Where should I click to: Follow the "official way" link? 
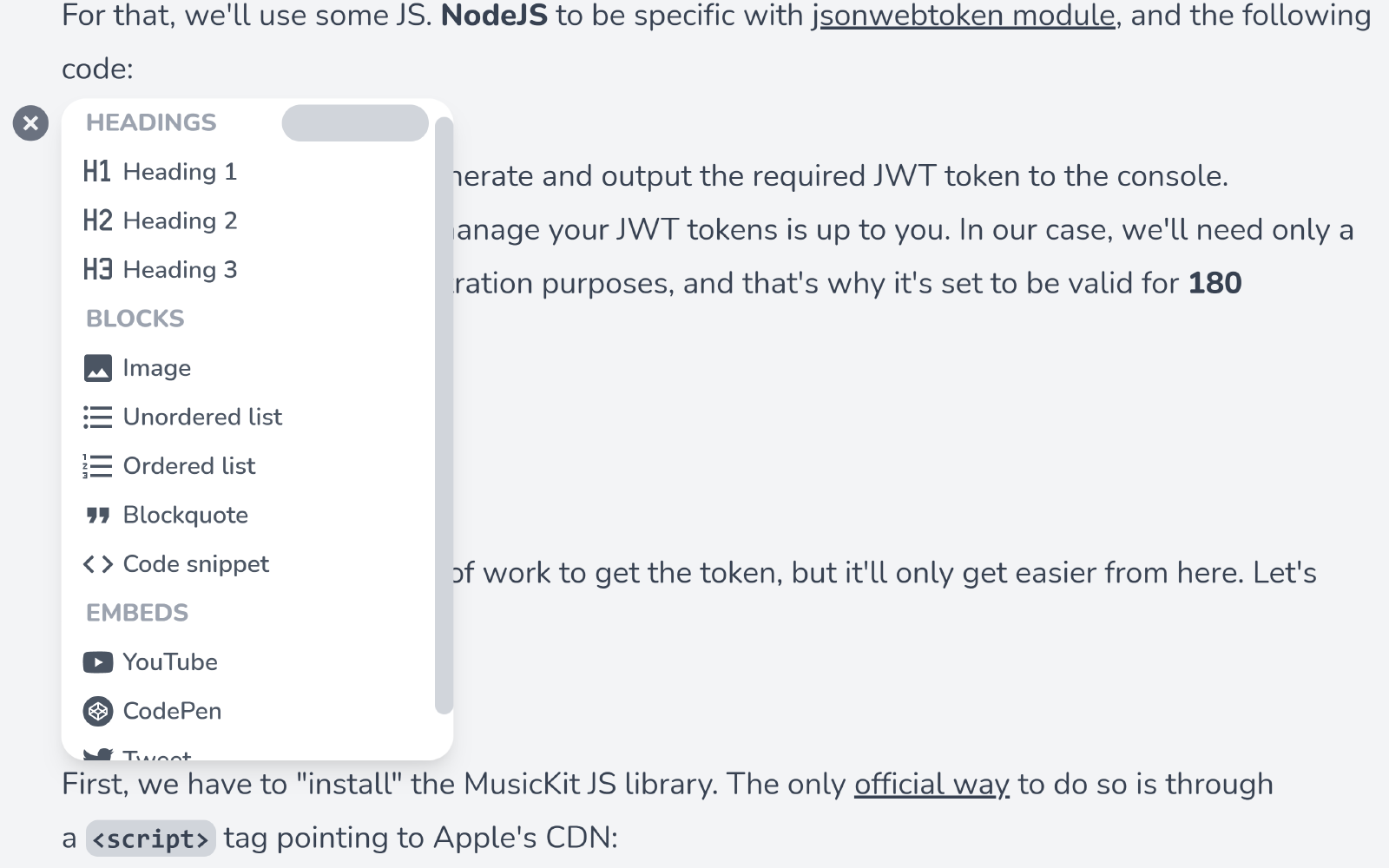click(931, 785)
